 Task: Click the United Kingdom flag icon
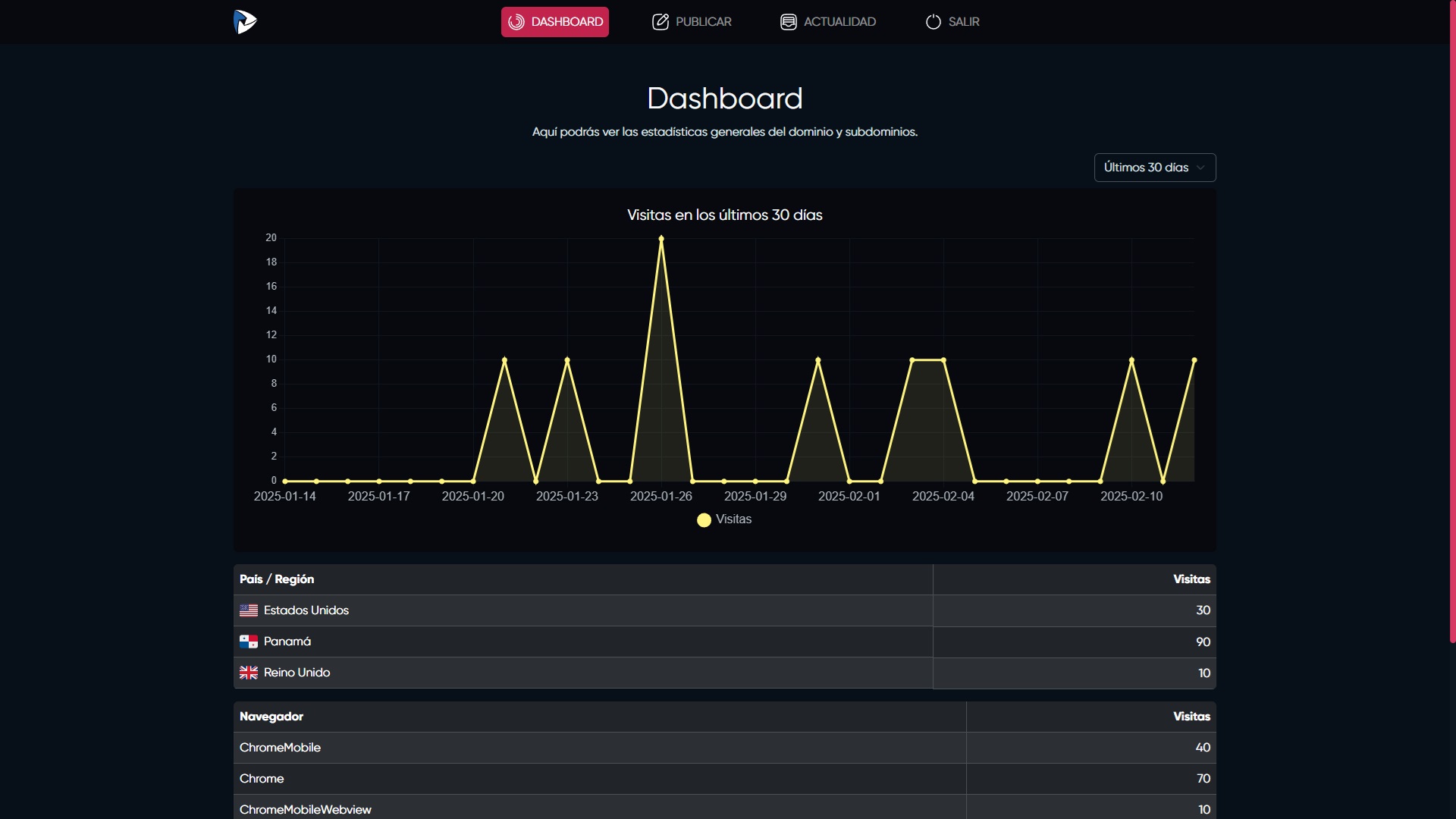[x=249, y=673]
